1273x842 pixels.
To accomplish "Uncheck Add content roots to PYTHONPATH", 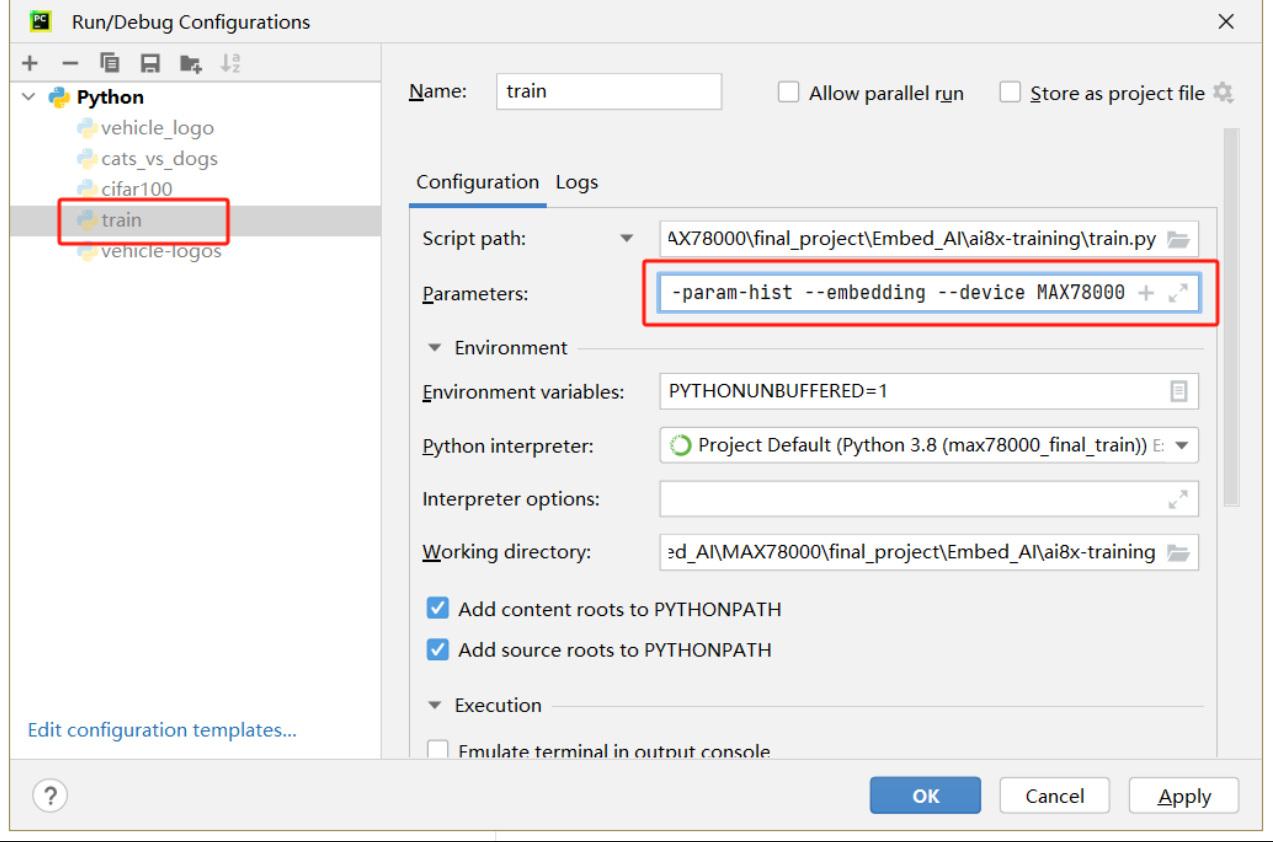I will click(438, 609).
